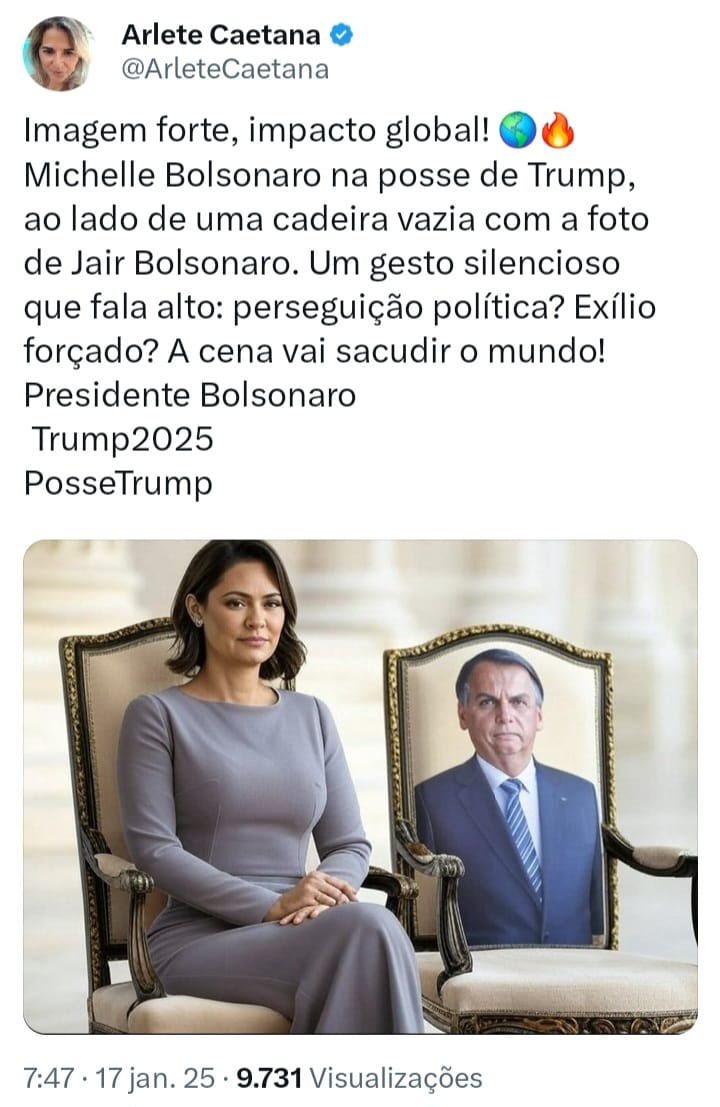Open Arlete Caetana's profile avatar
This screenshot has height=1107, width=720.
point(59,54)
